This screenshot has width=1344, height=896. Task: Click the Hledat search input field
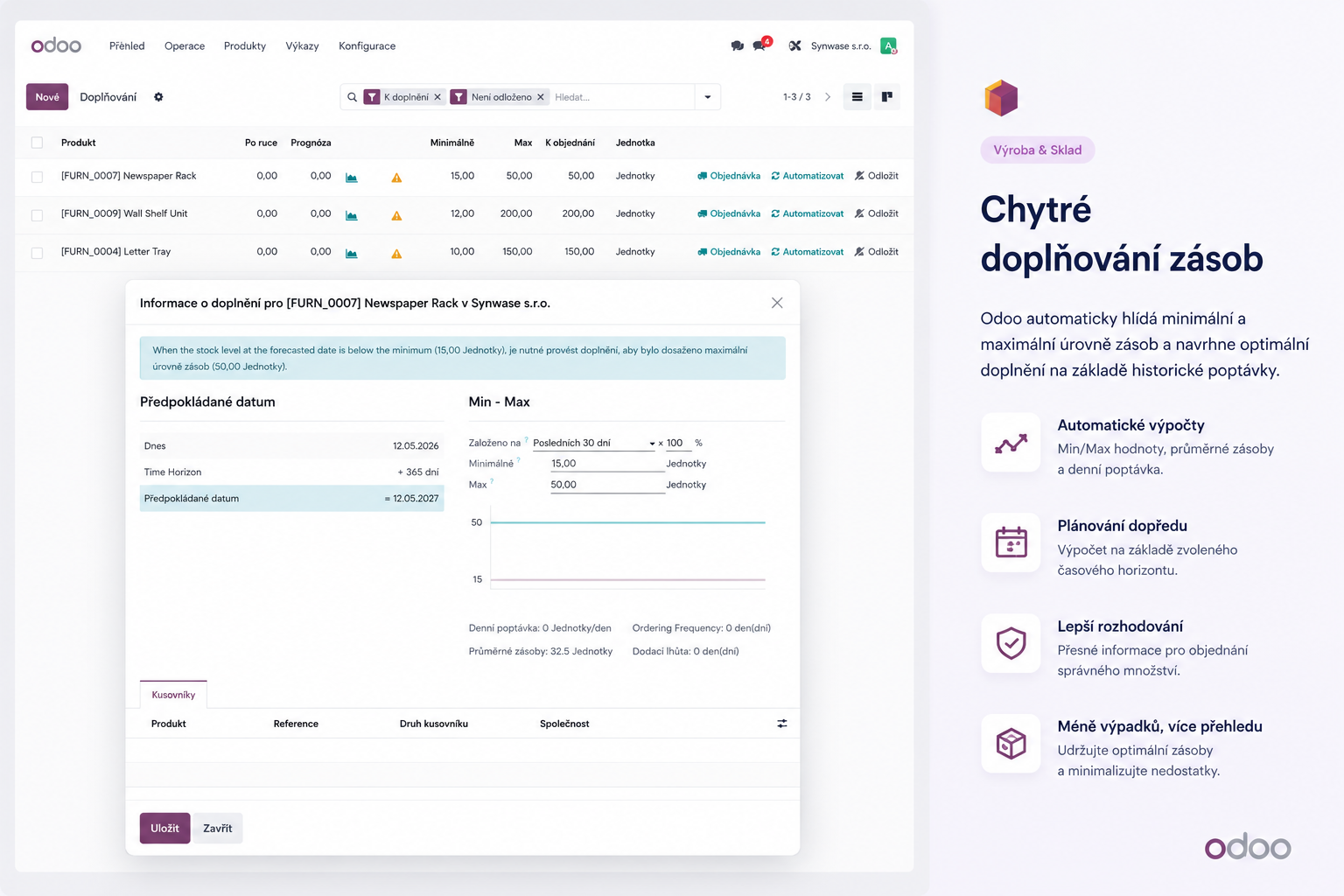621,97
